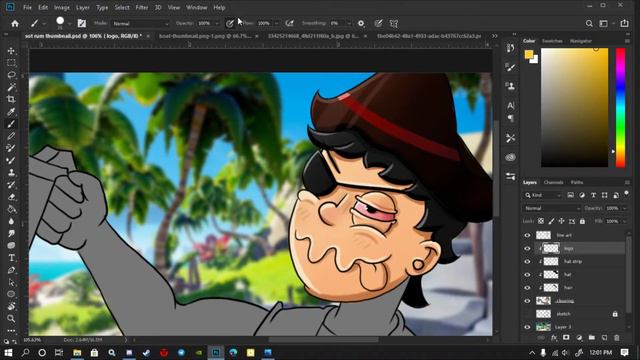Screen dimensions: 640x360
Task: Toggle lock all layer icon
Action: click(x=582, y=221)
